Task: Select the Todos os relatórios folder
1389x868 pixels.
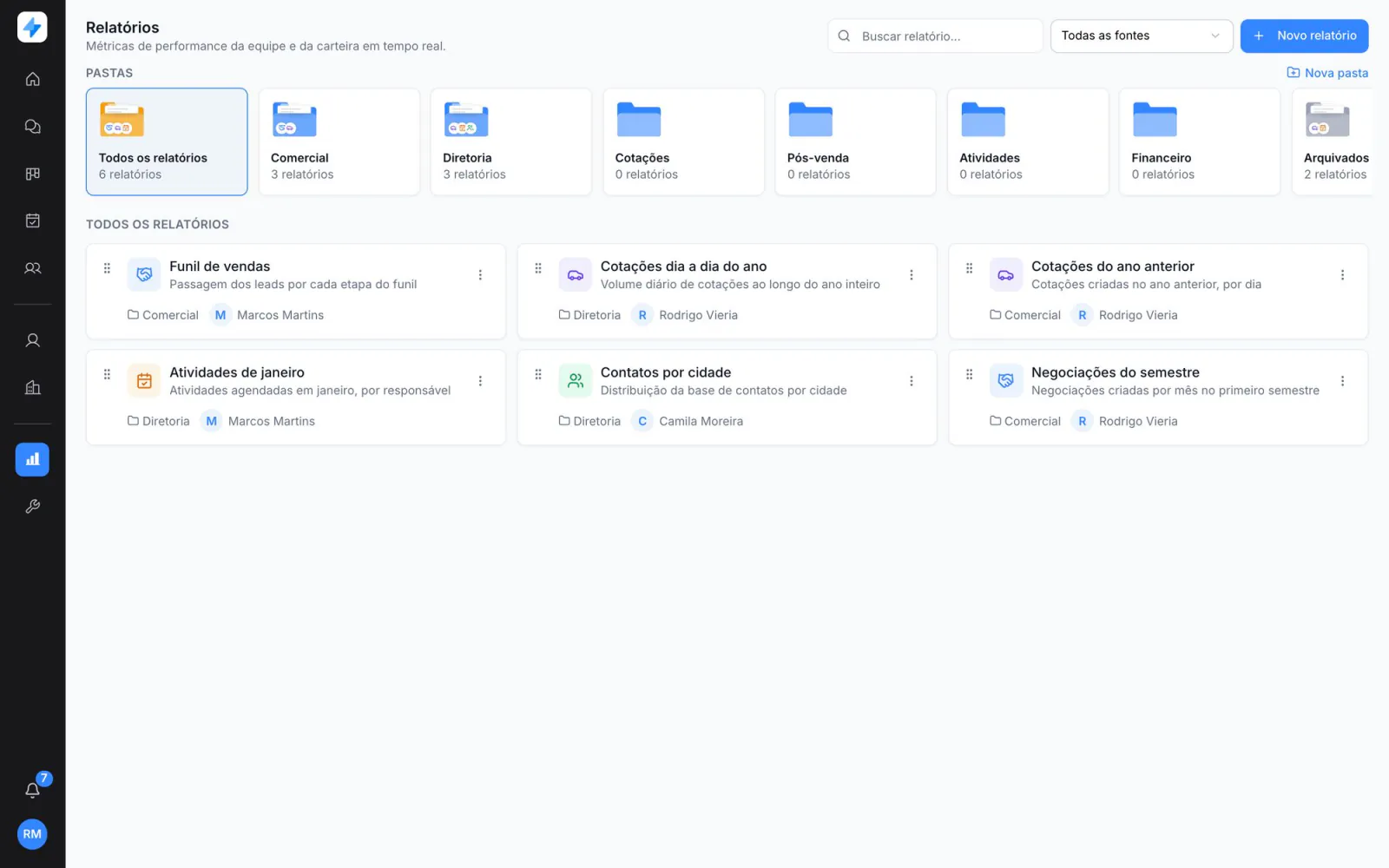Action: (167, 141)
